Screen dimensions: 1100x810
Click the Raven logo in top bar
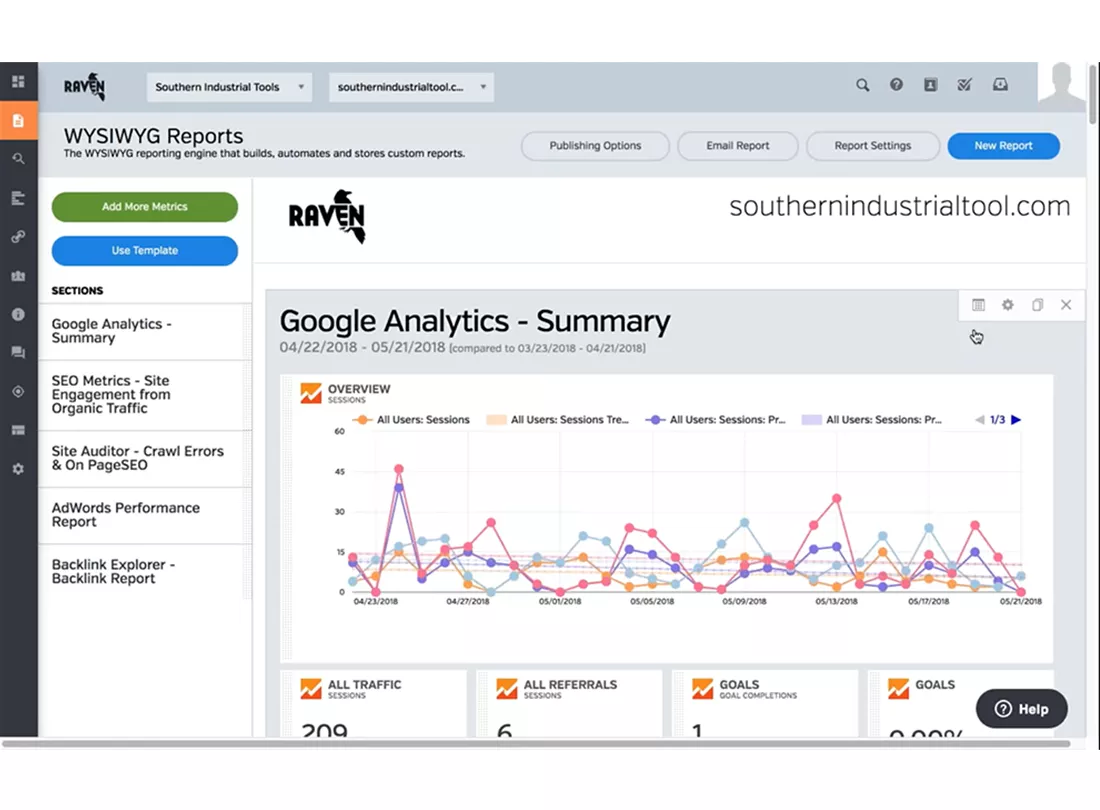pyautogui.click(x=84, y=87)
